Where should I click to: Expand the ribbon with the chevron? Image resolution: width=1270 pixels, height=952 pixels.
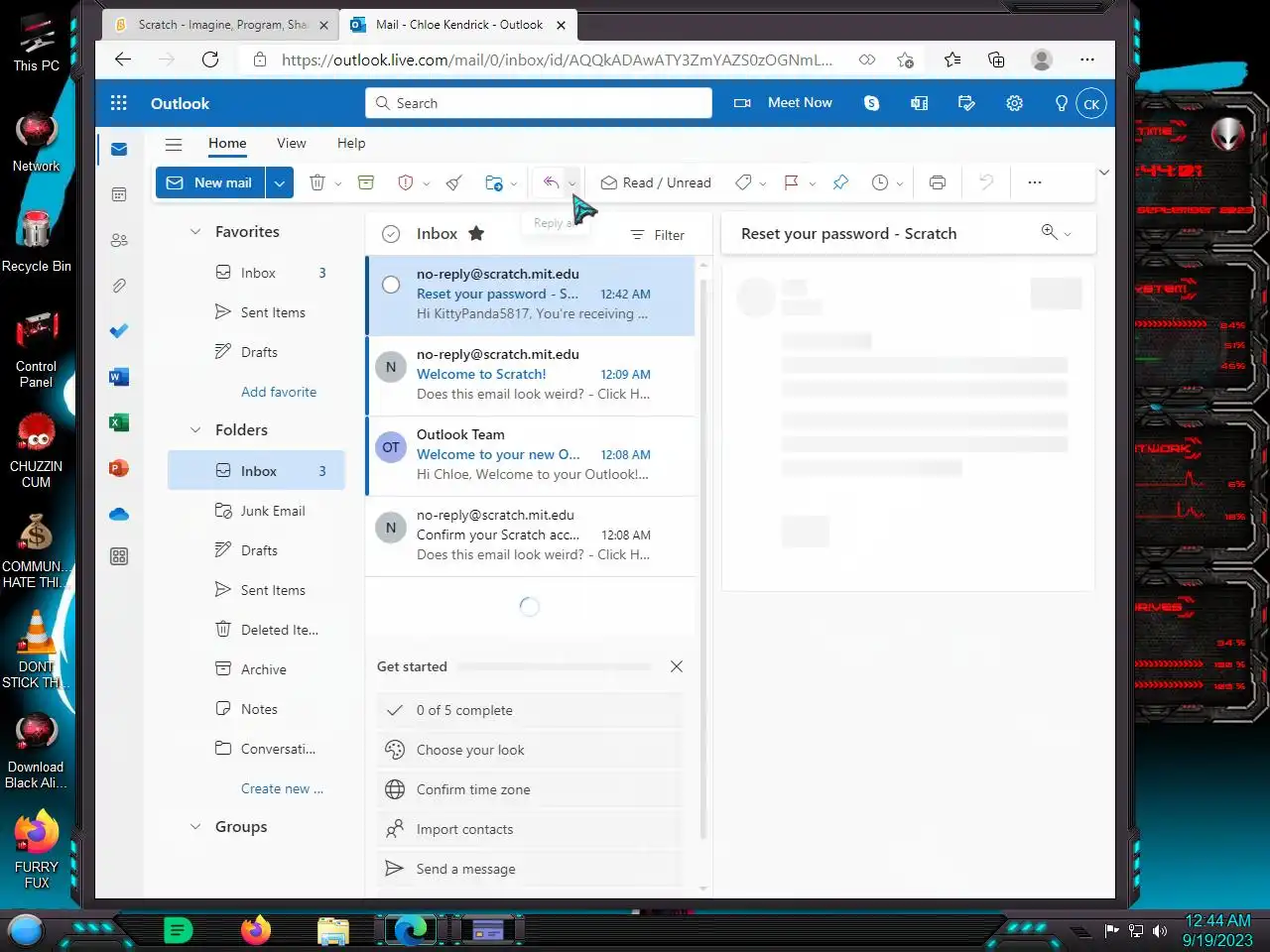click(1103, 173)
